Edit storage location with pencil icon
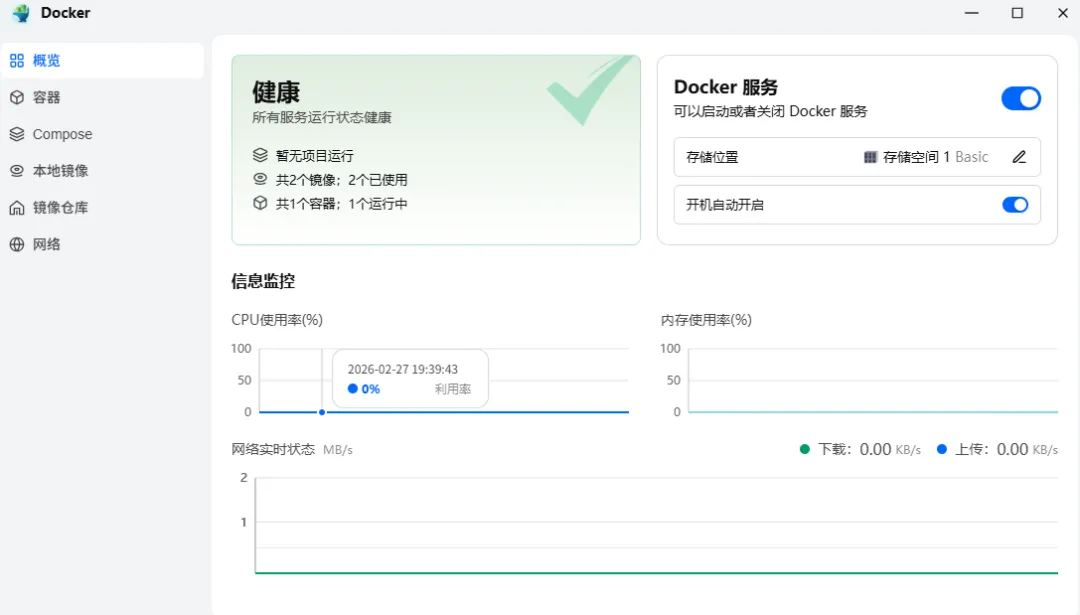1080x615 pixels. [1019, 157]
